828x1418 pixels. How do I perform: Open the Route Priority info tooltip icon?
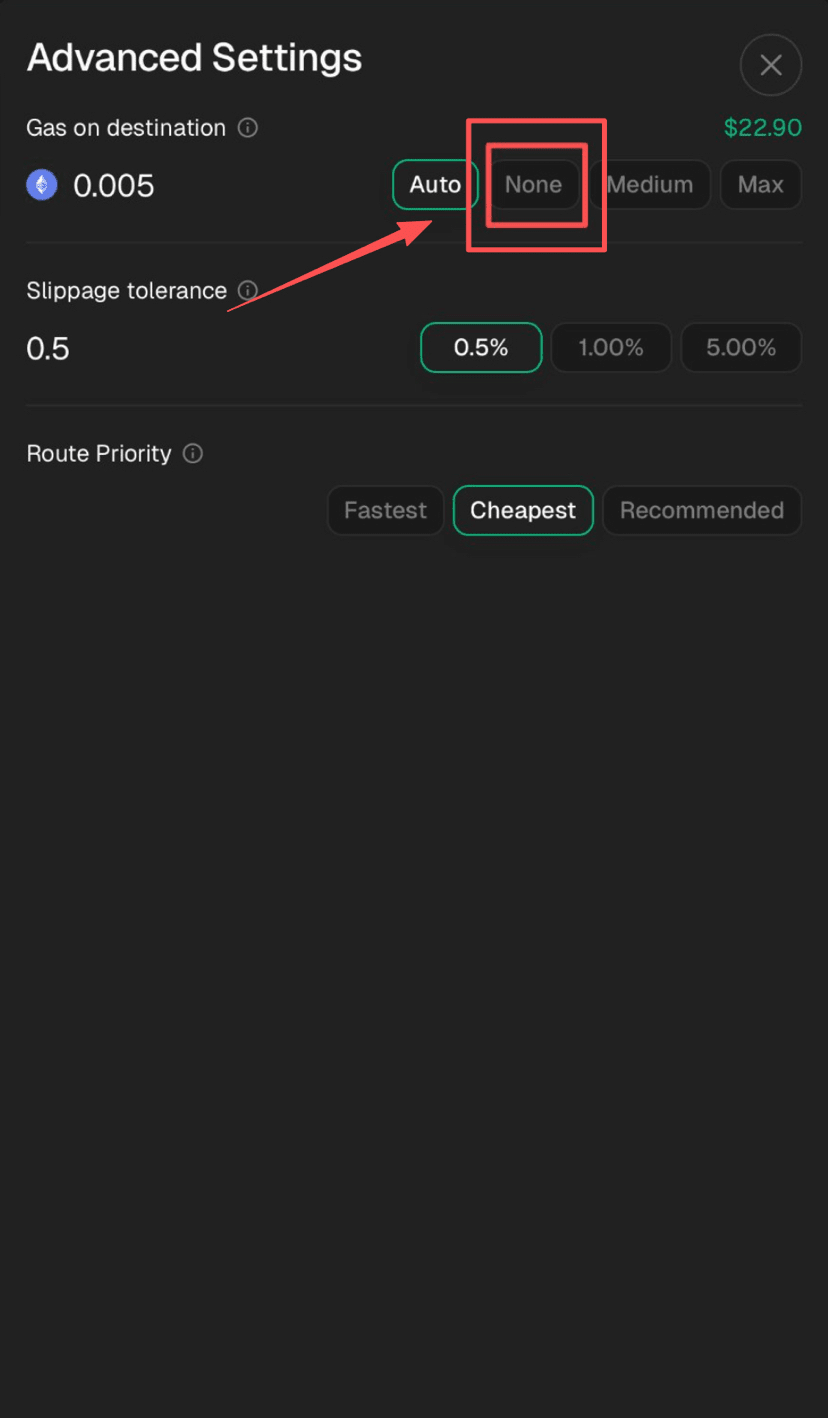[x=193, y=454]
